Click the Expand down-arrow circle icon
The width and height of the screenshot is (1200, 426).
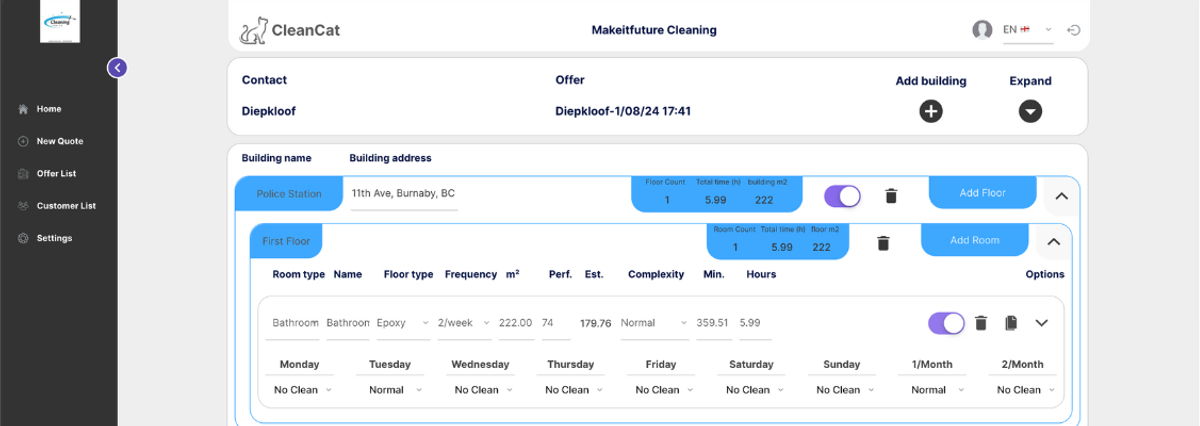(x=1030, y=111)
